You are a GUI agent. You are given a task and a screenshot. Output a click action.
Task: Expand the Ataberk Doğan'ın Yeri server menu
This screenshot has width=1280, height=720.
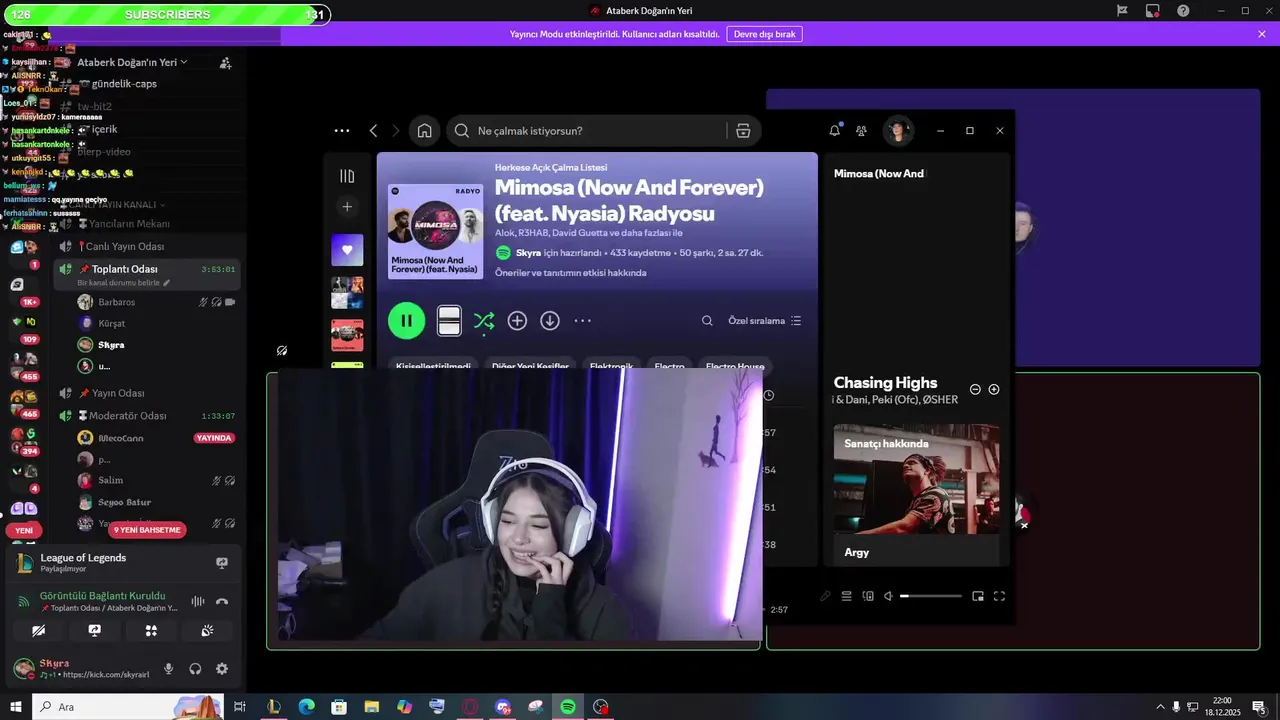click(x=133, y=62)
